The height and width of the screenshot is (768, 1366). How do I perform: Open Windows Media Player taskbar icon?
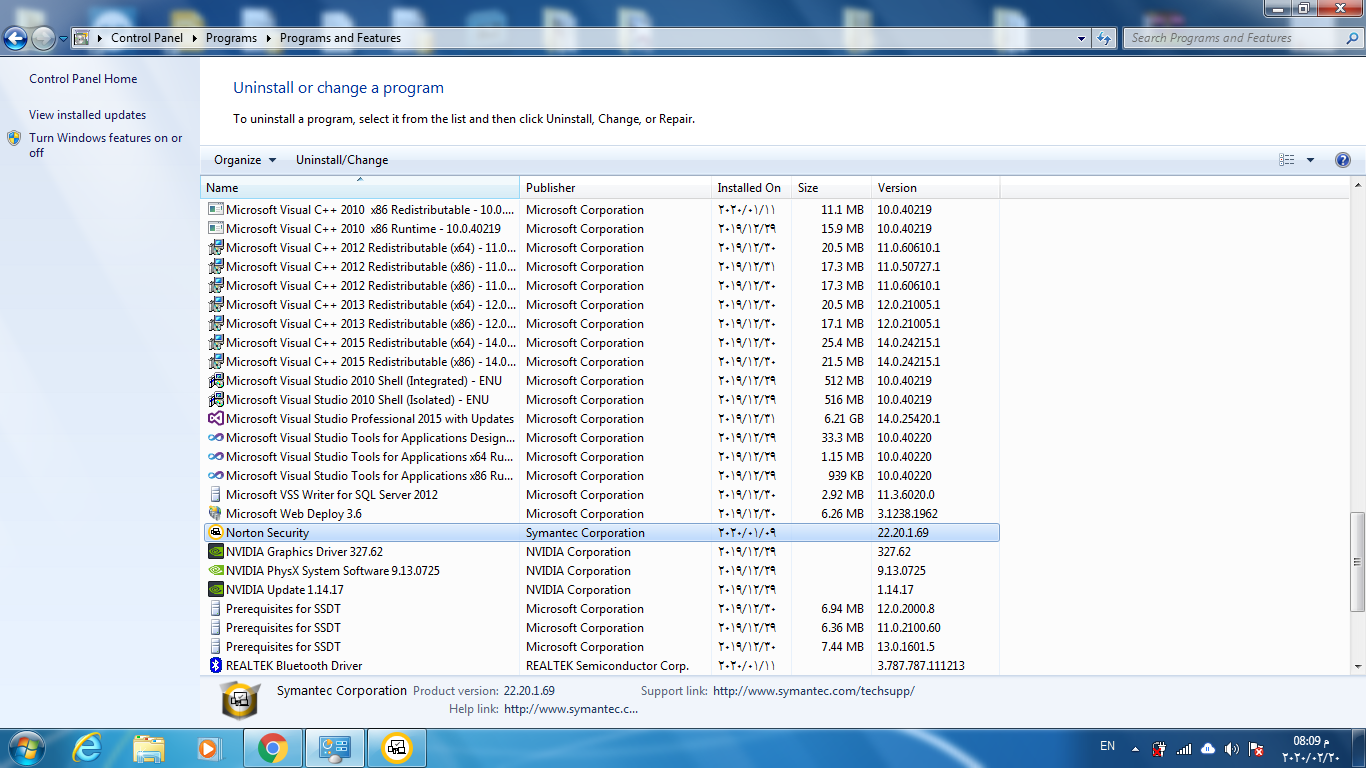209,748
